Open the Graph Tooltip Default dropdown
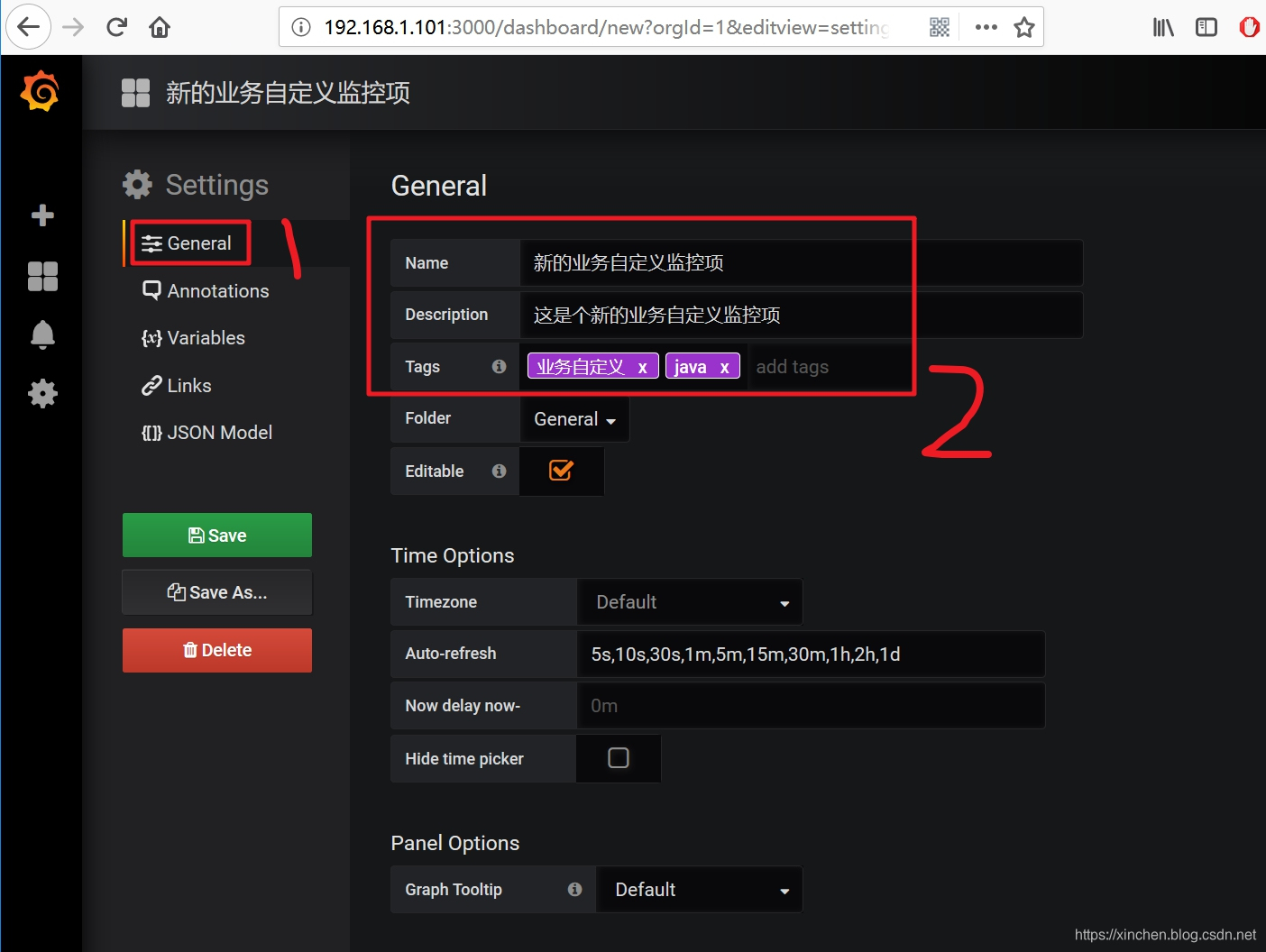This screenshot has height=952, width=1266. (x=700, y=890)
